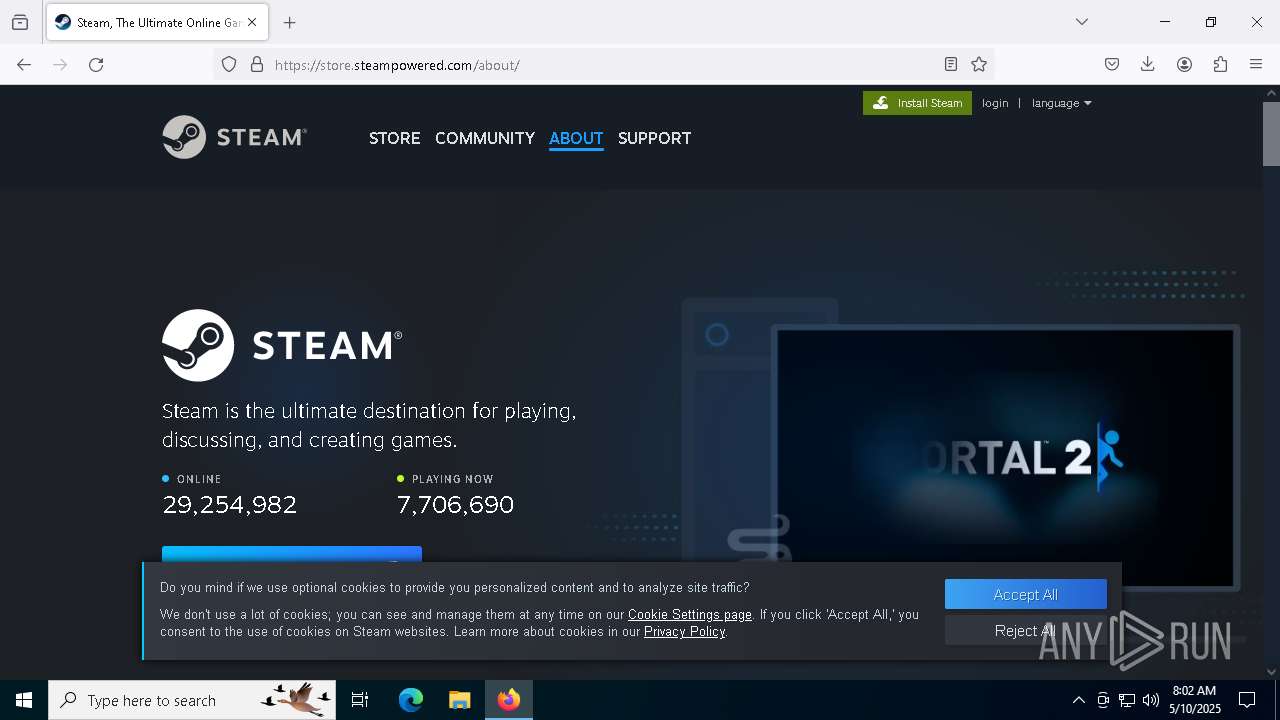Image resolution: width=1280 pixels, height=720 pixels.
Task: Accept All cookies
Action: point(1026,594)
